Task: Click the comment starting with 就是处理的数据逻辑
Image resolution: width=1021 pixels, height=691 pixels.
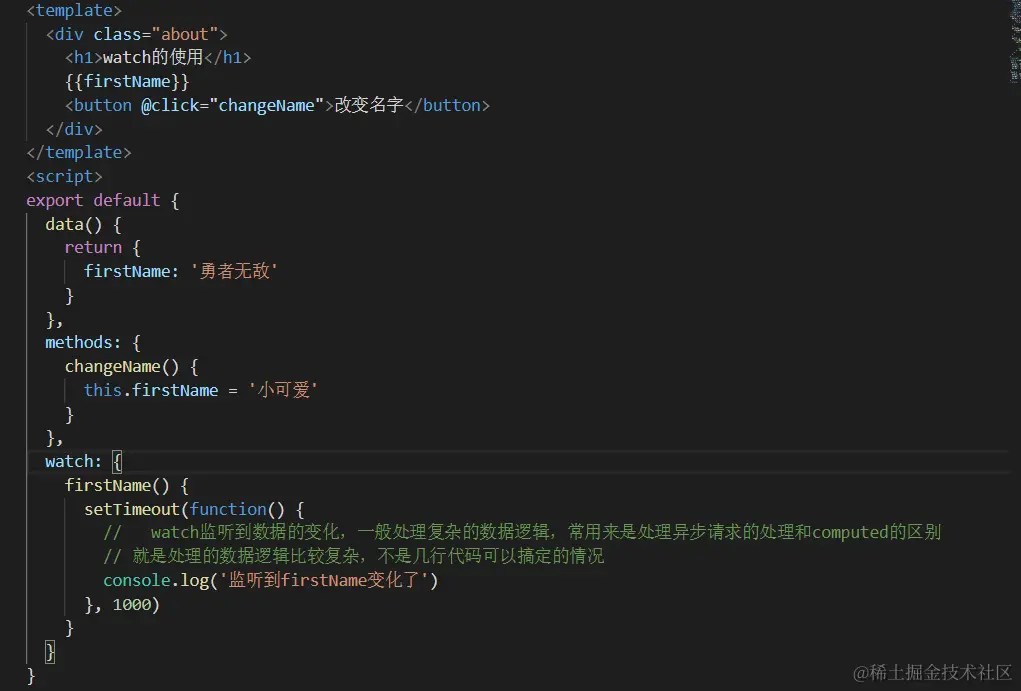Action: pyautogui.click(x=354, y=556)
